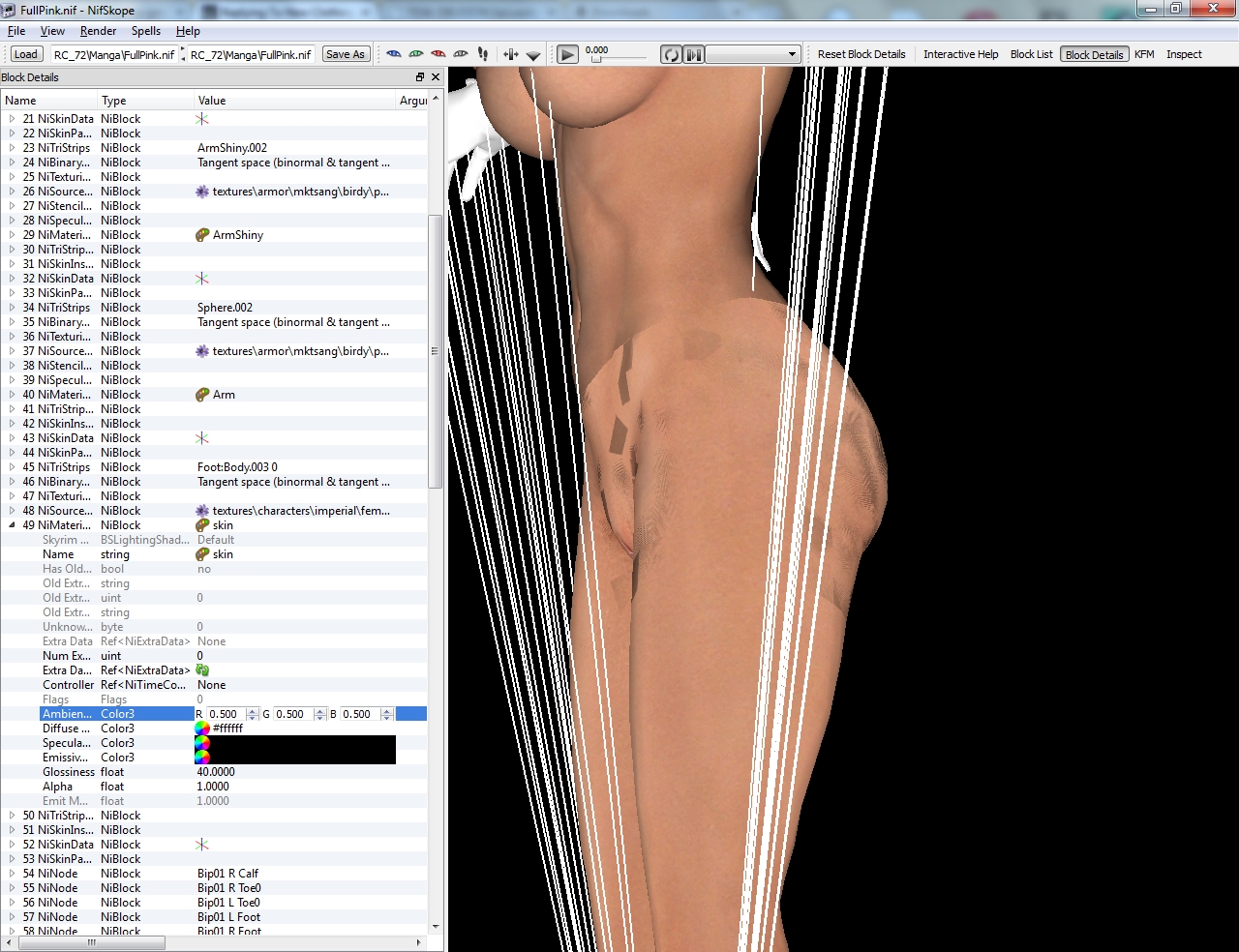Screen dimensions: 1239x952
Task: Expand the 29 NiMaterialProperty row
Action: coord(13,235)
